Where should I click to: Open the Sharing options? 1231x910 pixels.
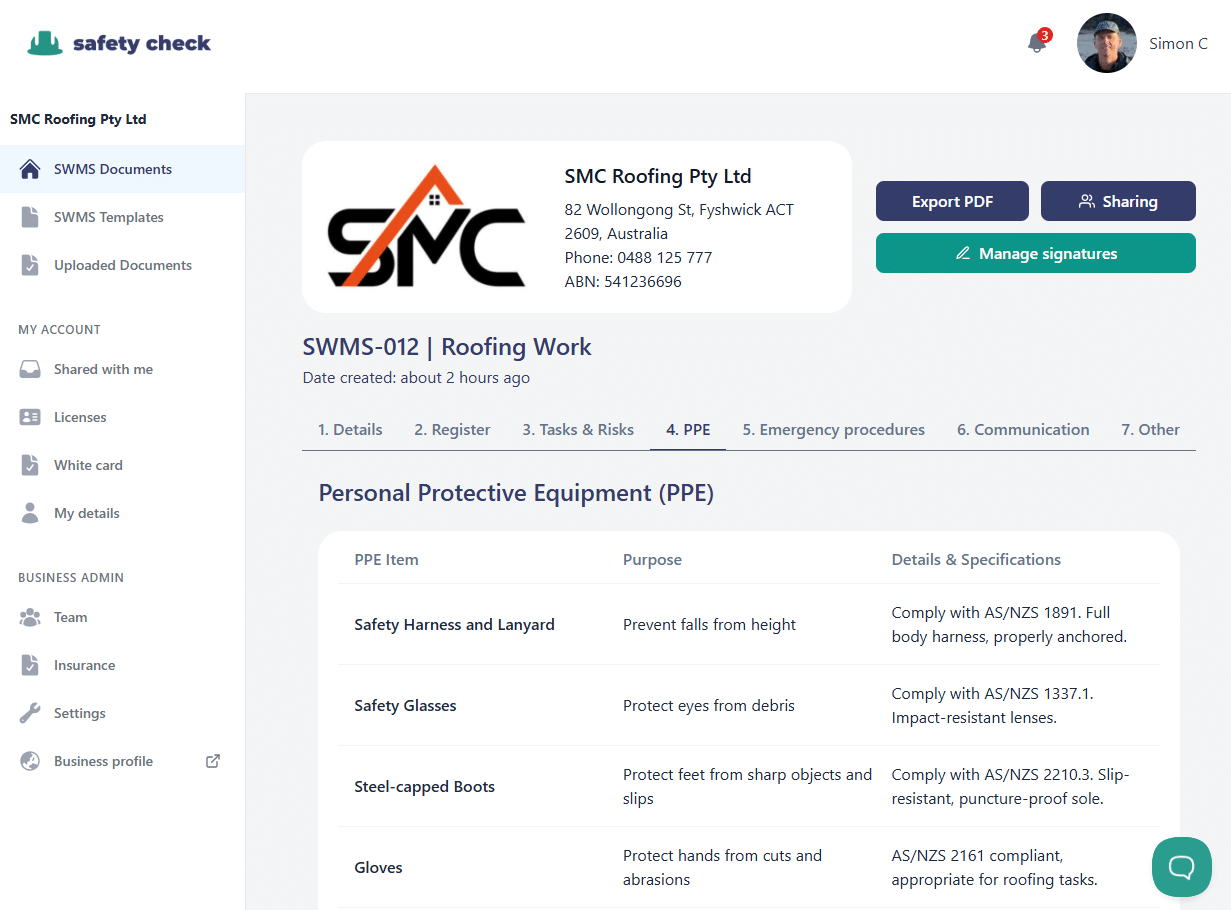[x=1118, y=201]
